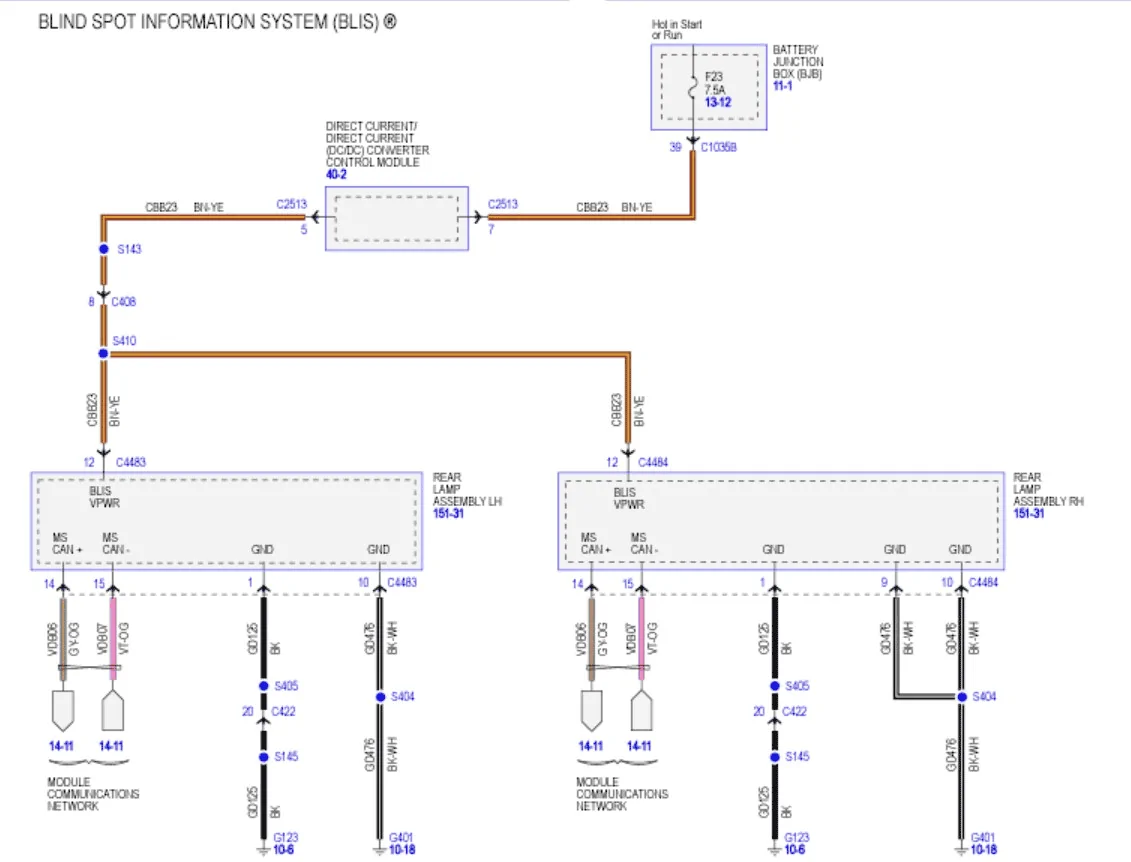The width and height of the screenshot is (1131, 862).
Task: Click the Hot in Start or Run label
Action: [x=676, y=30]
